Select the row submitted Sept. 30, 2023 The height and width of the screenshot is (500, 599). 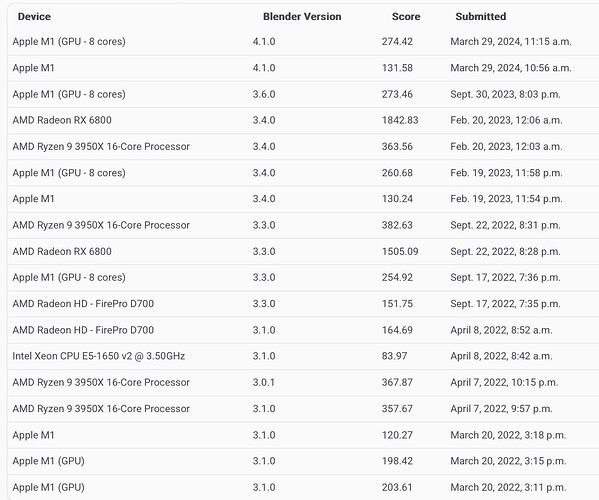303,94
